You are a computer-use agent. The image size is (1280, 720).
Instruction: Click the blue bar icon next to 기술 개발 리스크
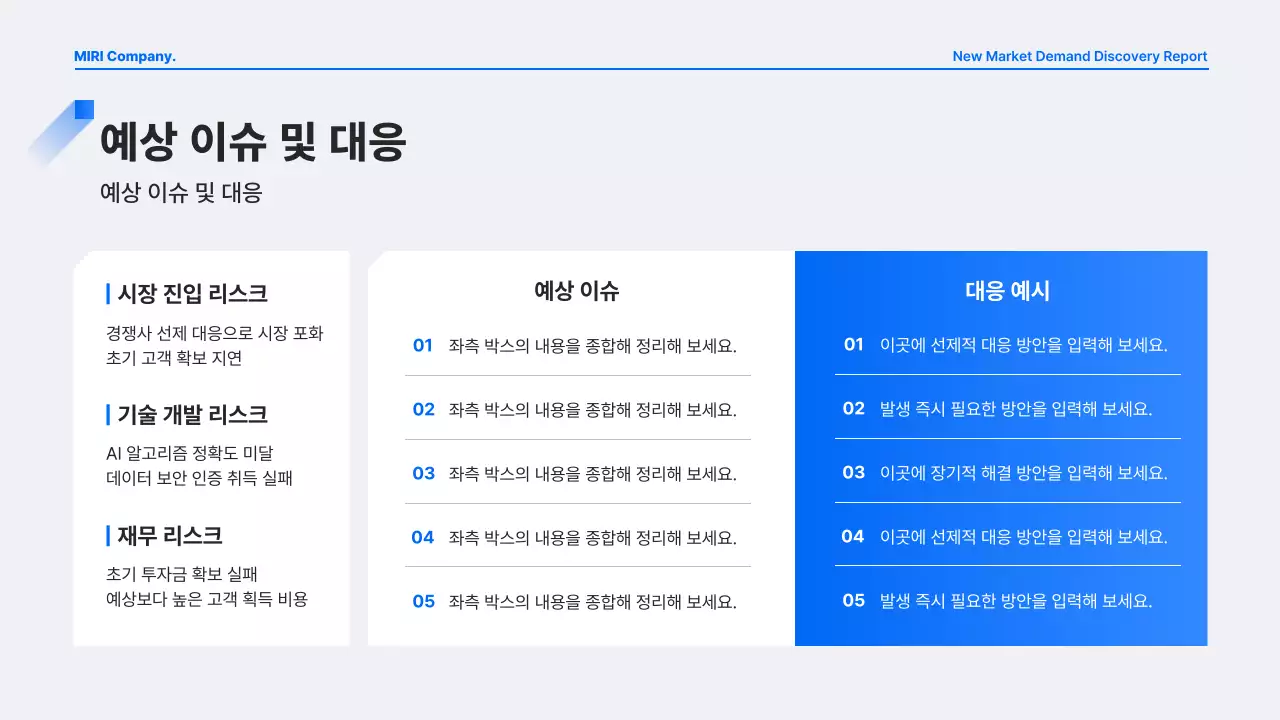108,414
